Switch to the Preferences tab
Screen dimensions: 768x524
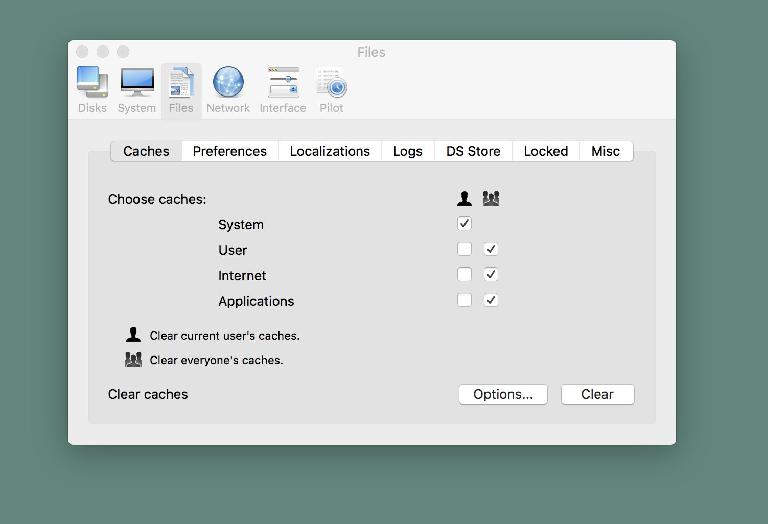click(x=230, y=151)
